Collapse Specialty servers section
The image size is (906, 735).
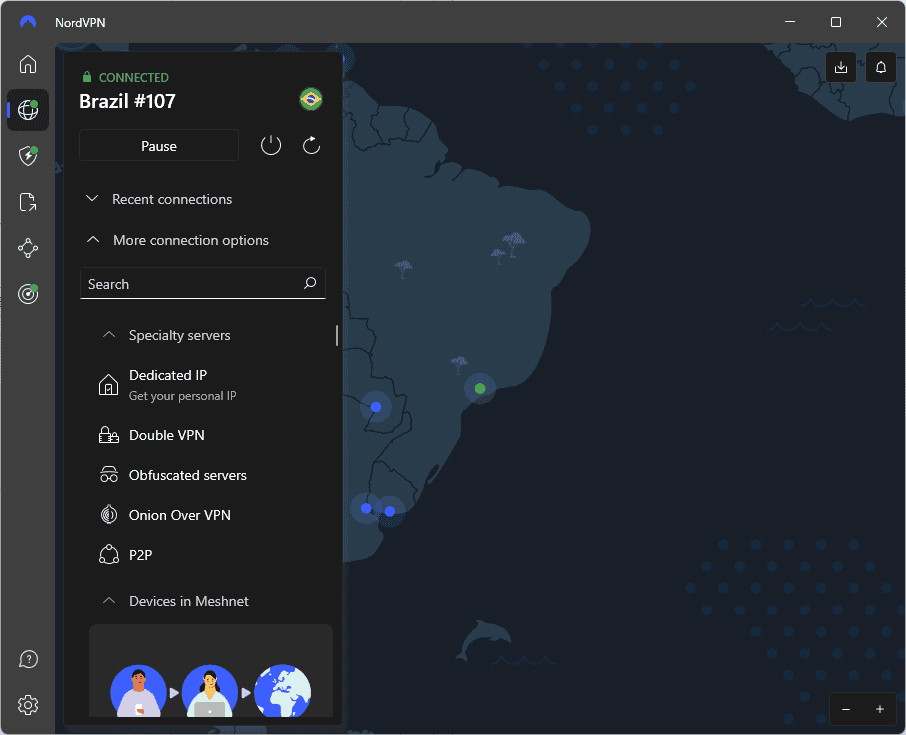[166, 335]
